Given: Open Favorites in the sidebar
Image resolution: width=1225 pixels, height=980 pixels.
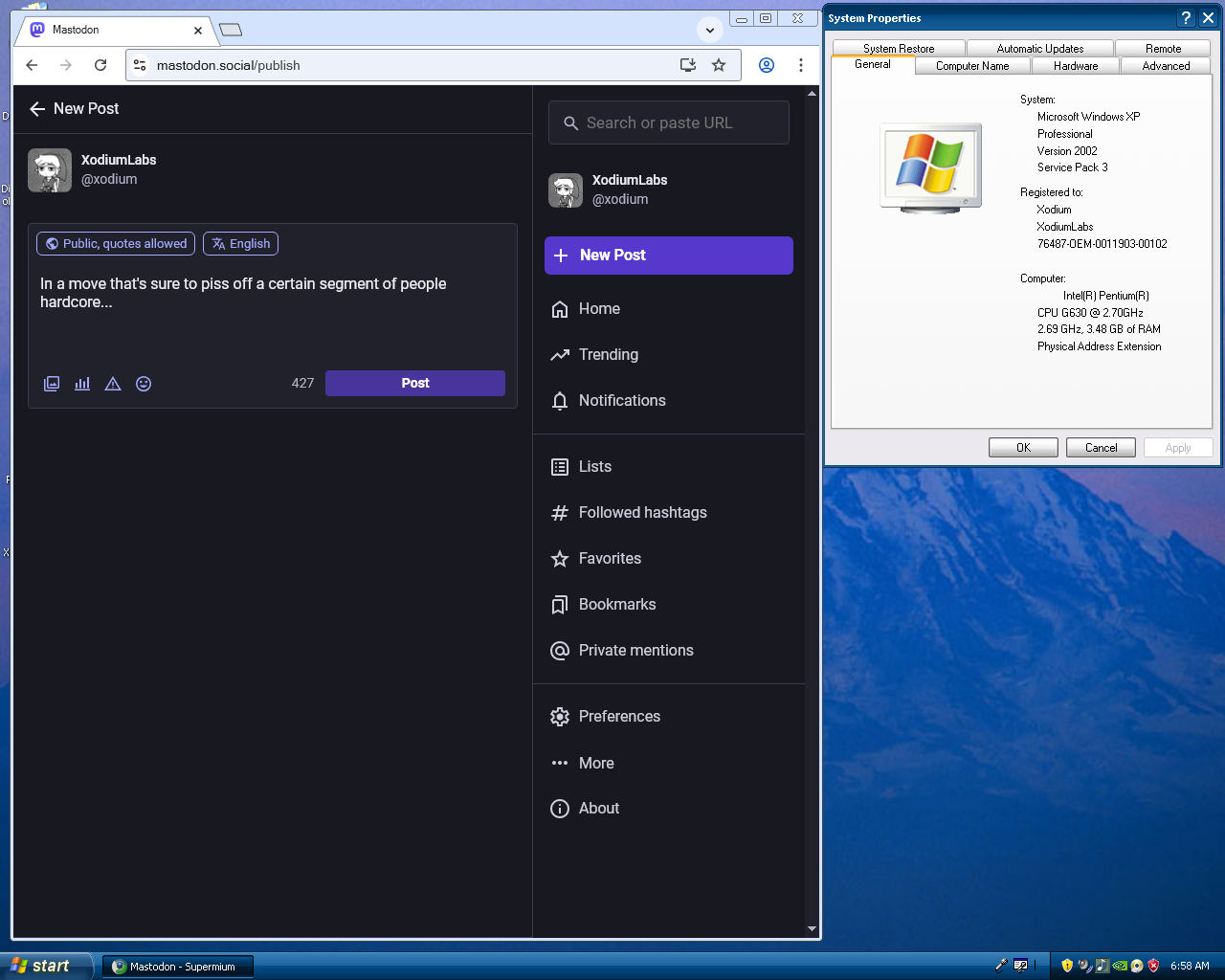Looking at the screenshot, I should (595, 559).
